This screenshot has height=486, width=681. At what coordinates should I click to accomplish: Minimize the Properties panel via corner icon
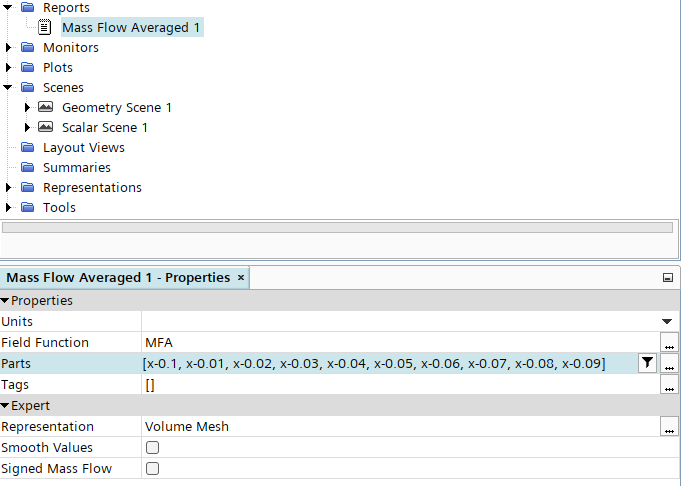pos(667,278)
